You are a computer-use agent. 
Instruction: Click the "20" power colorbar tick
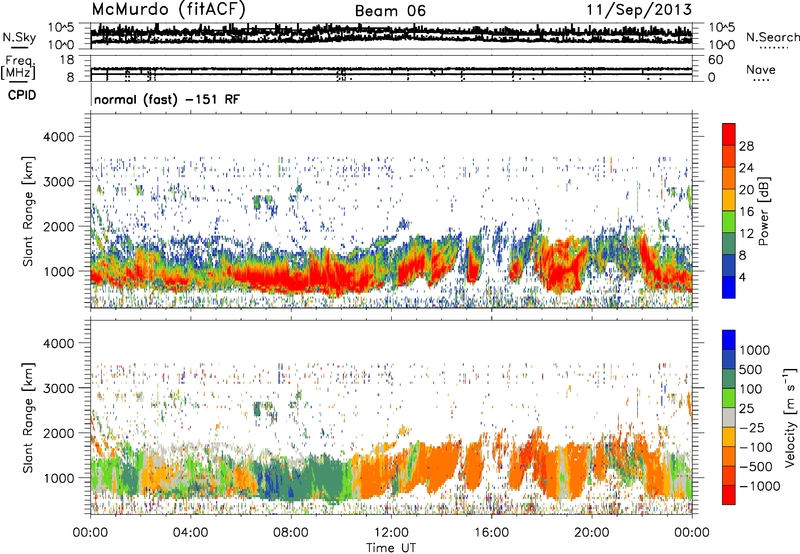click(746, 190)
